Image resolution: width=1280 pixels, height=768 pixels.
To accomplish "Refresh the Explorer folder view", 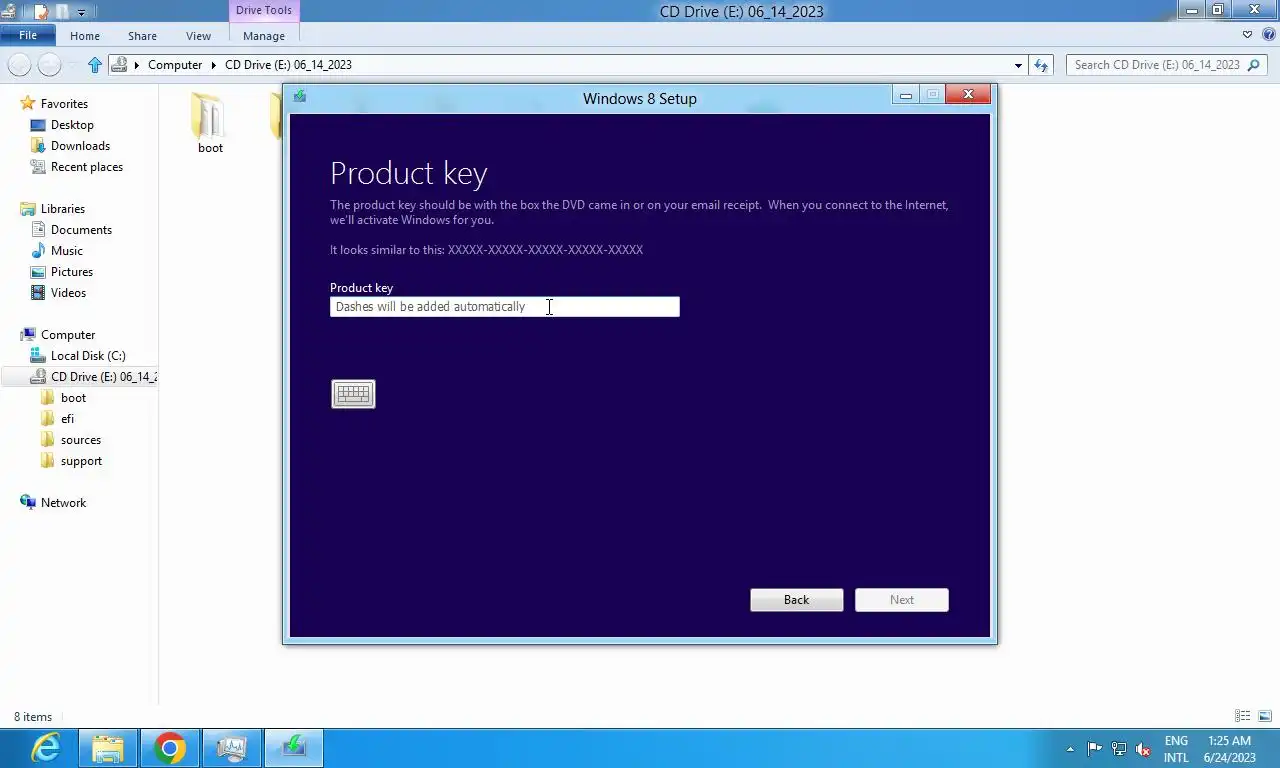I will pyautogui.click(x=1041, y=65).
